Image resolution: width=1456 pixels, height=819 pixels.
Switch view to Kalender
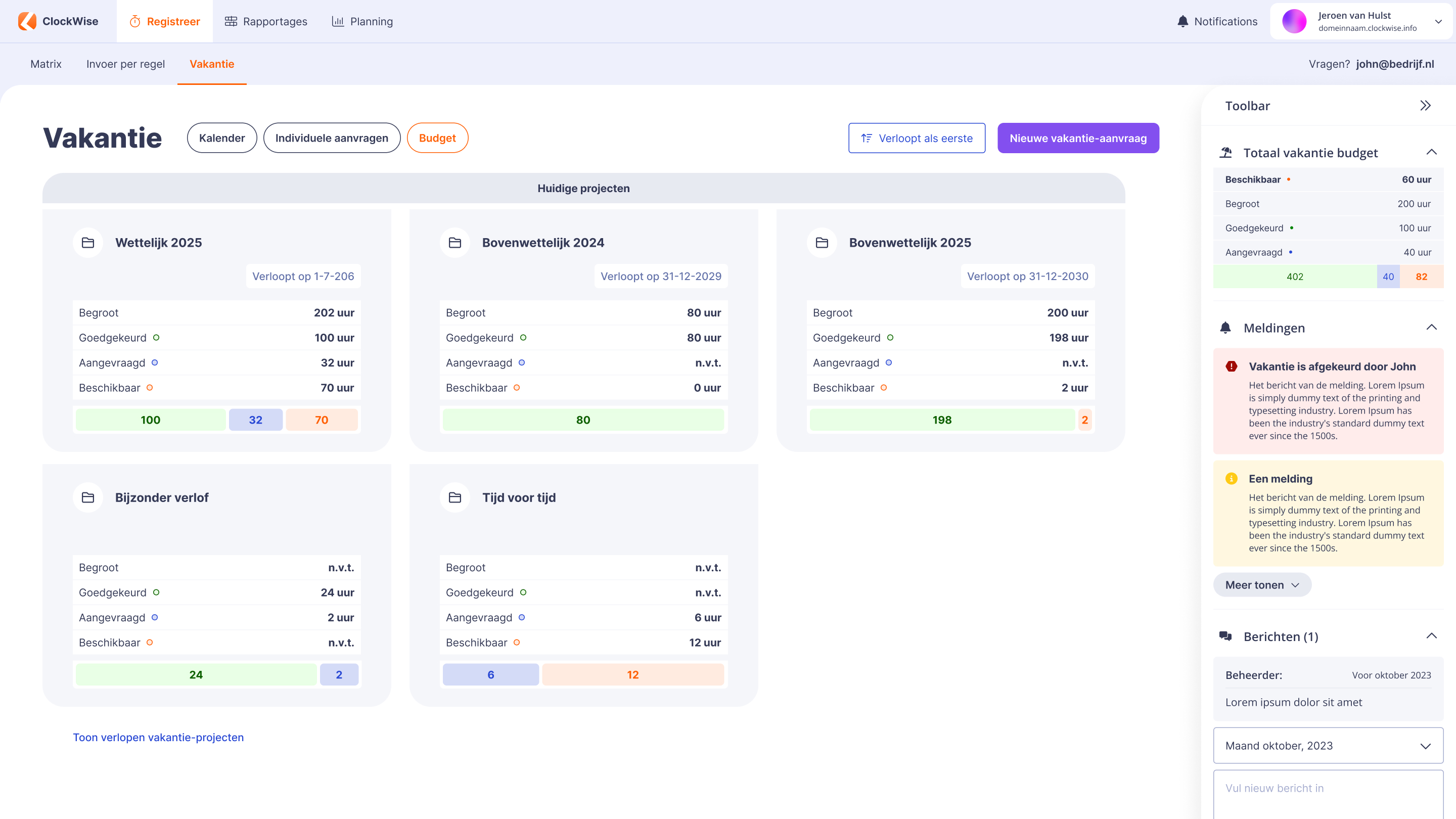[221, 138]
